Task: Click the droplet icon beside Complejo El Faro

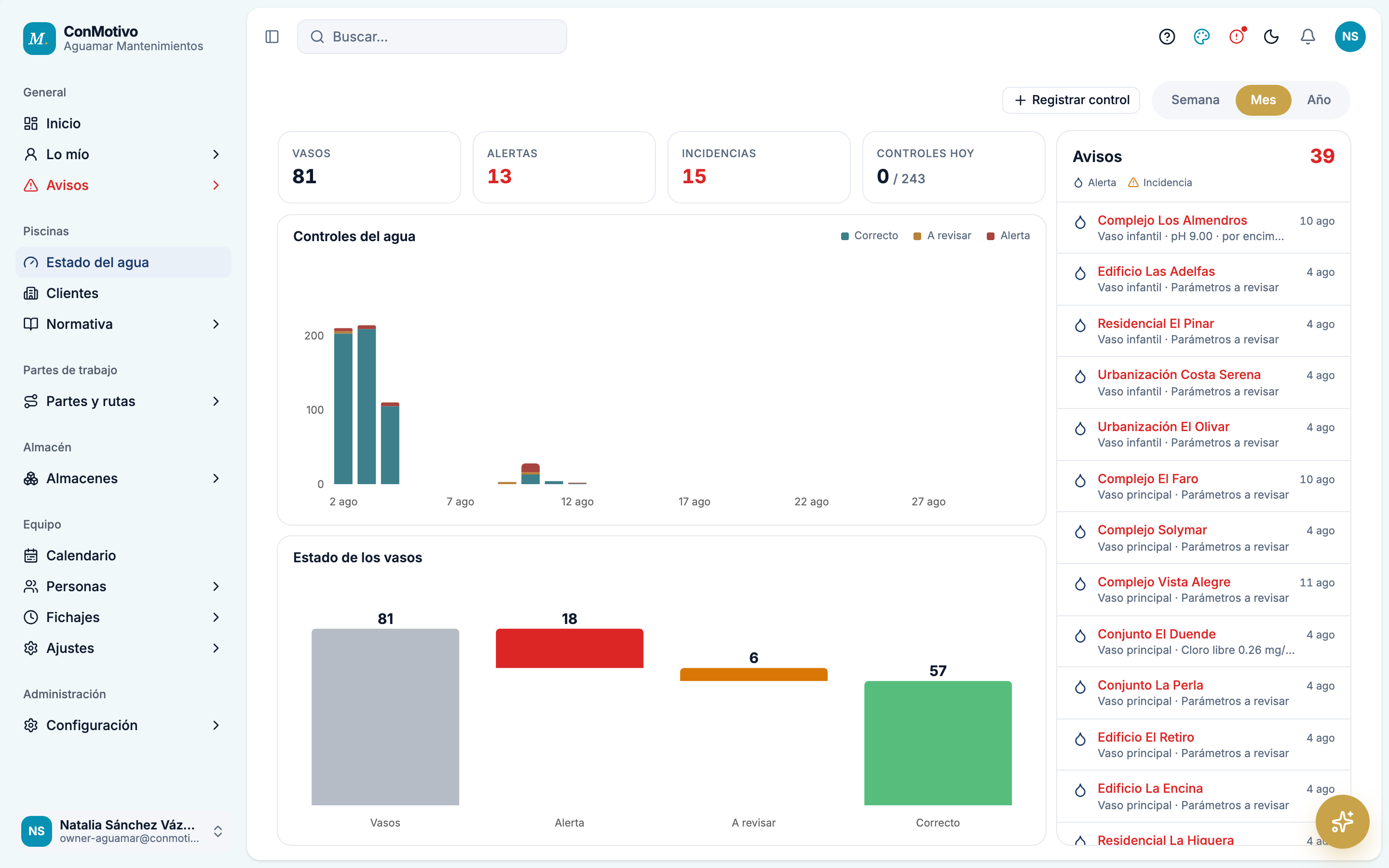Action: 1080,480
